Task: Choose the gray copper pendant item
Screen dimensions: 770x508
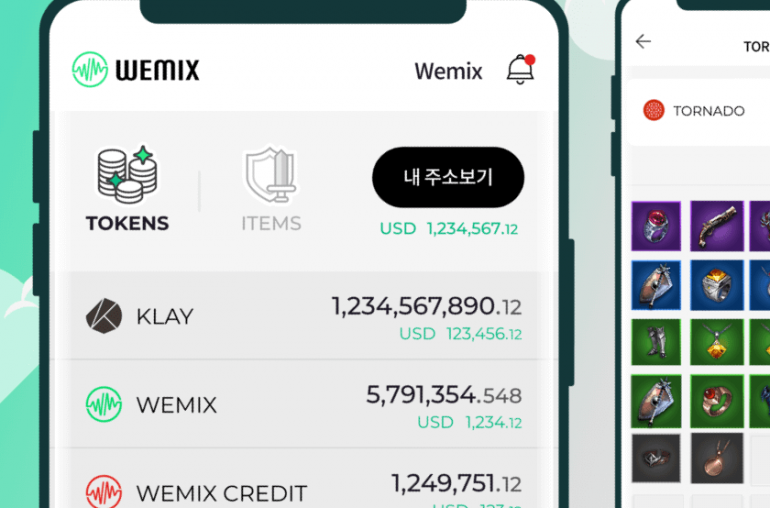Action: [x=717, y=458]
